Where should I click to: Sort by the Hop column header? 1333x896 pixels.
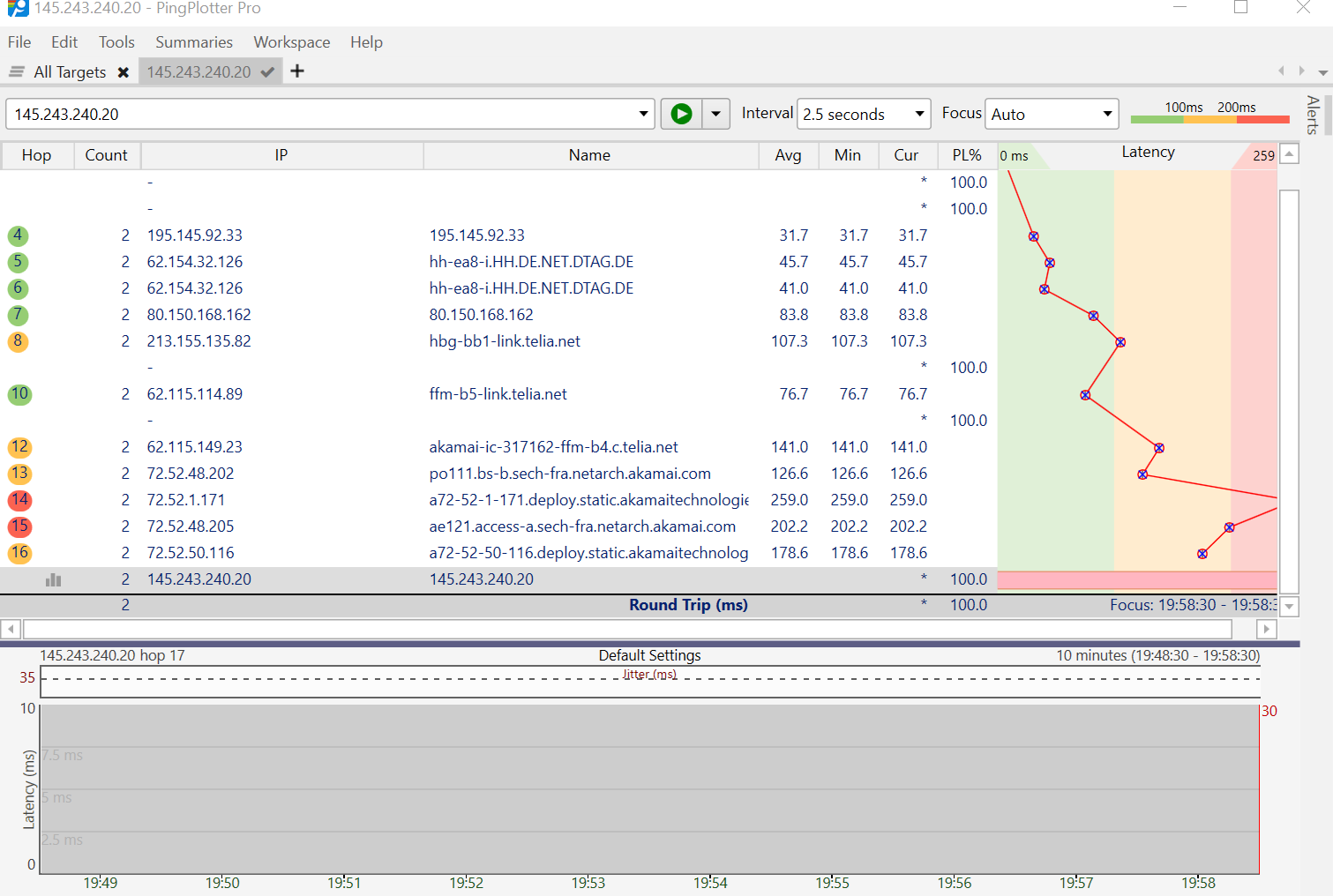(x=36, y=155)
